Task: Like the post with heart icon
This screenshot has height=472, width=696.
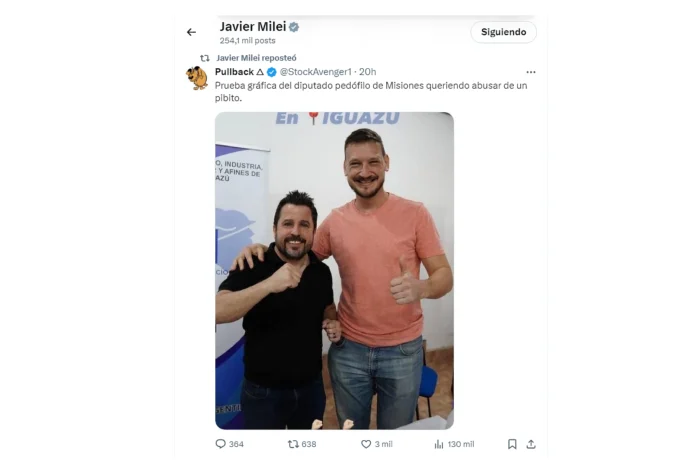Action: point(366,444)
